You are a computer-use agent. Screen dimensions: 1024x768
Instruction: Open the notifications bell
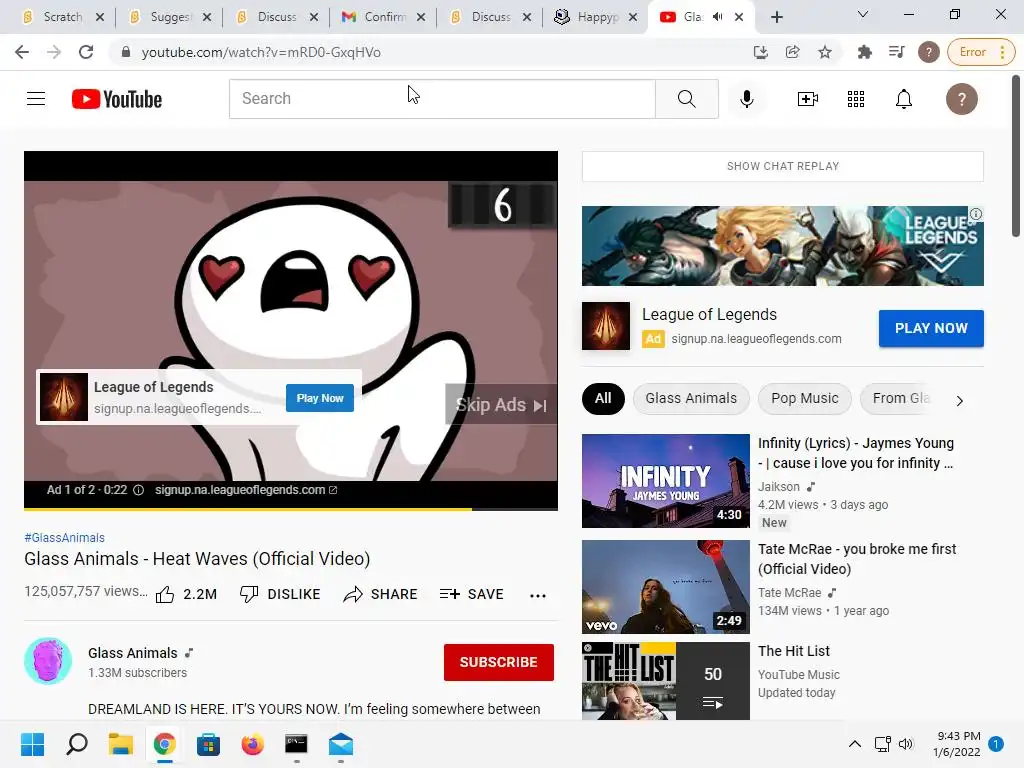pyautogui.click(x=903, y=99)
